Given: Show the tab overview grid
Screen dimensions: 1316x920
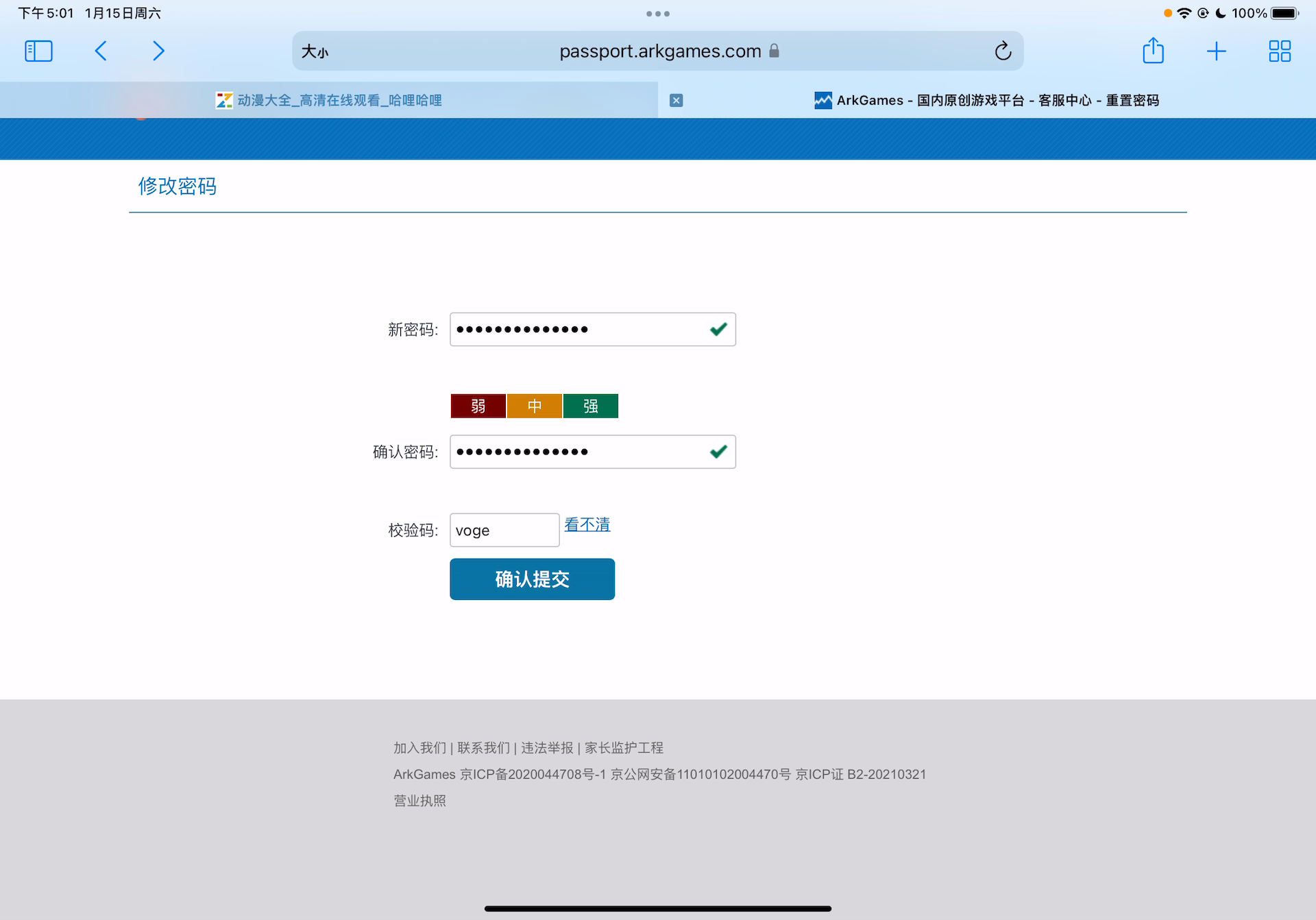Looking at the screenshot, I should 1279,51.
